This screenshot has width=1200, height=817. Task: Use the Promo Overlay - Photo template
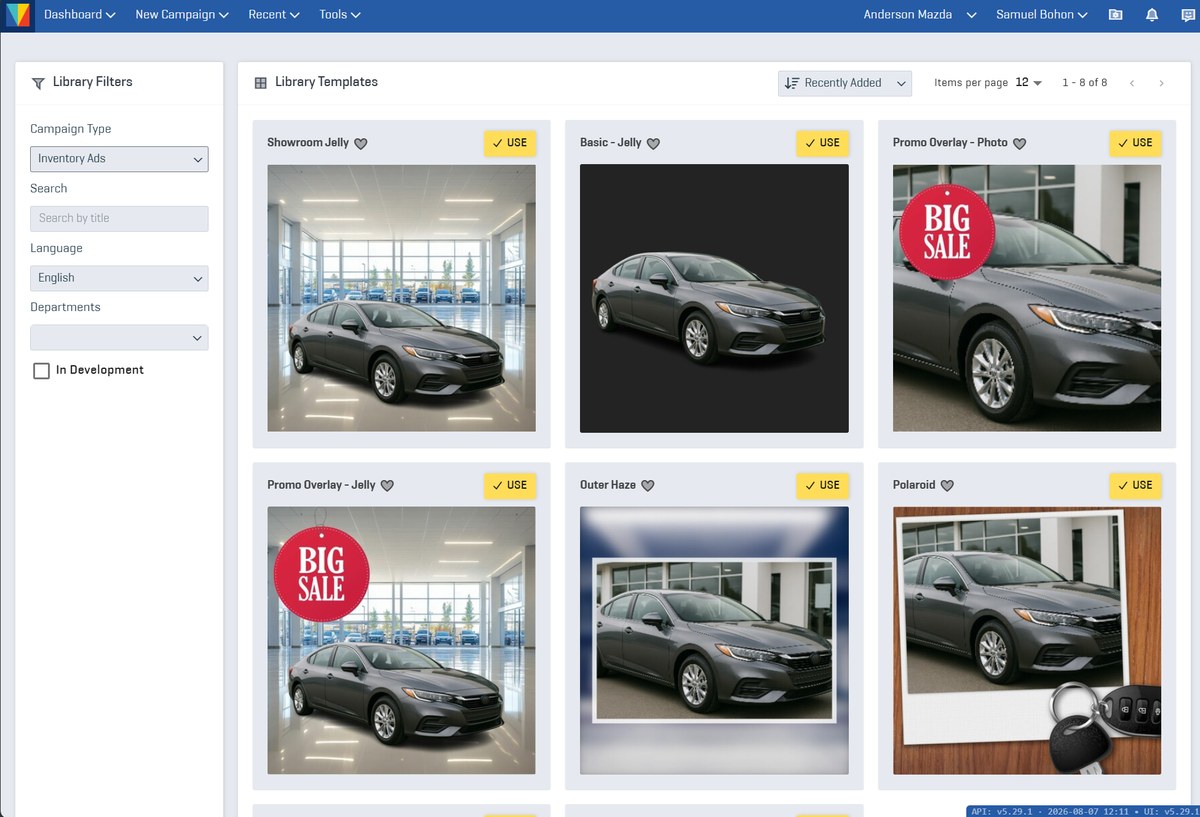pos(1135,143)
